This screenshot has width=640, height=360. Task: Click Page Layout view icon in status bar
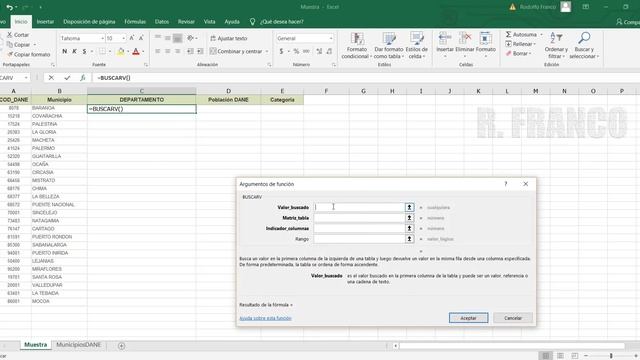[560, 356]
